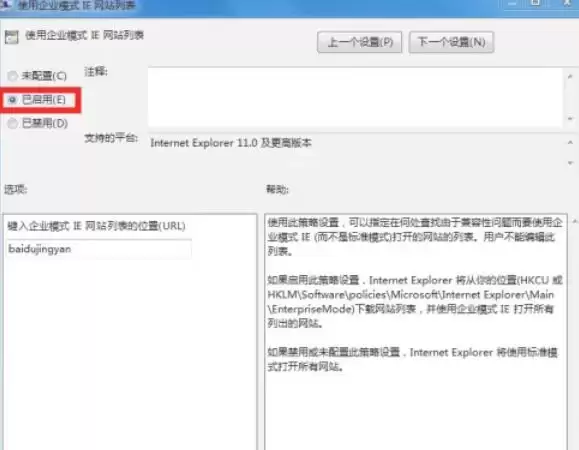
Task: Click the help description text panel
Action: 416,332
